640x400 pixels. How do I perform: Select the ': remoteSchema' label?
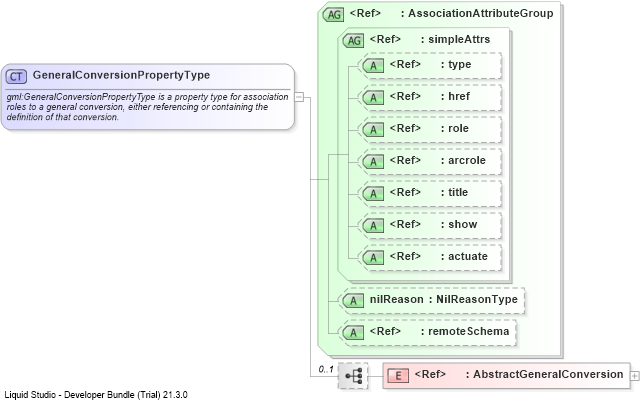(x=465, y=331)
